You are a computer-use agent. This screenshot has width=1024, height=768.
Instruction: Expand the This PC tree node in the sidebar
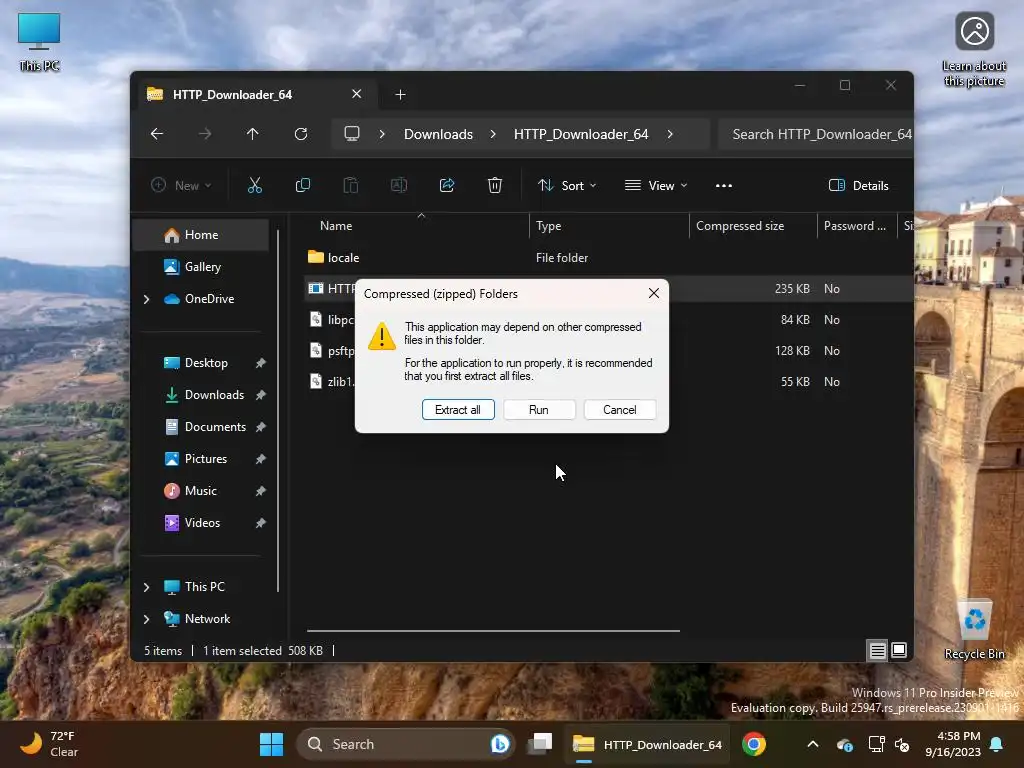click(146, 587)
